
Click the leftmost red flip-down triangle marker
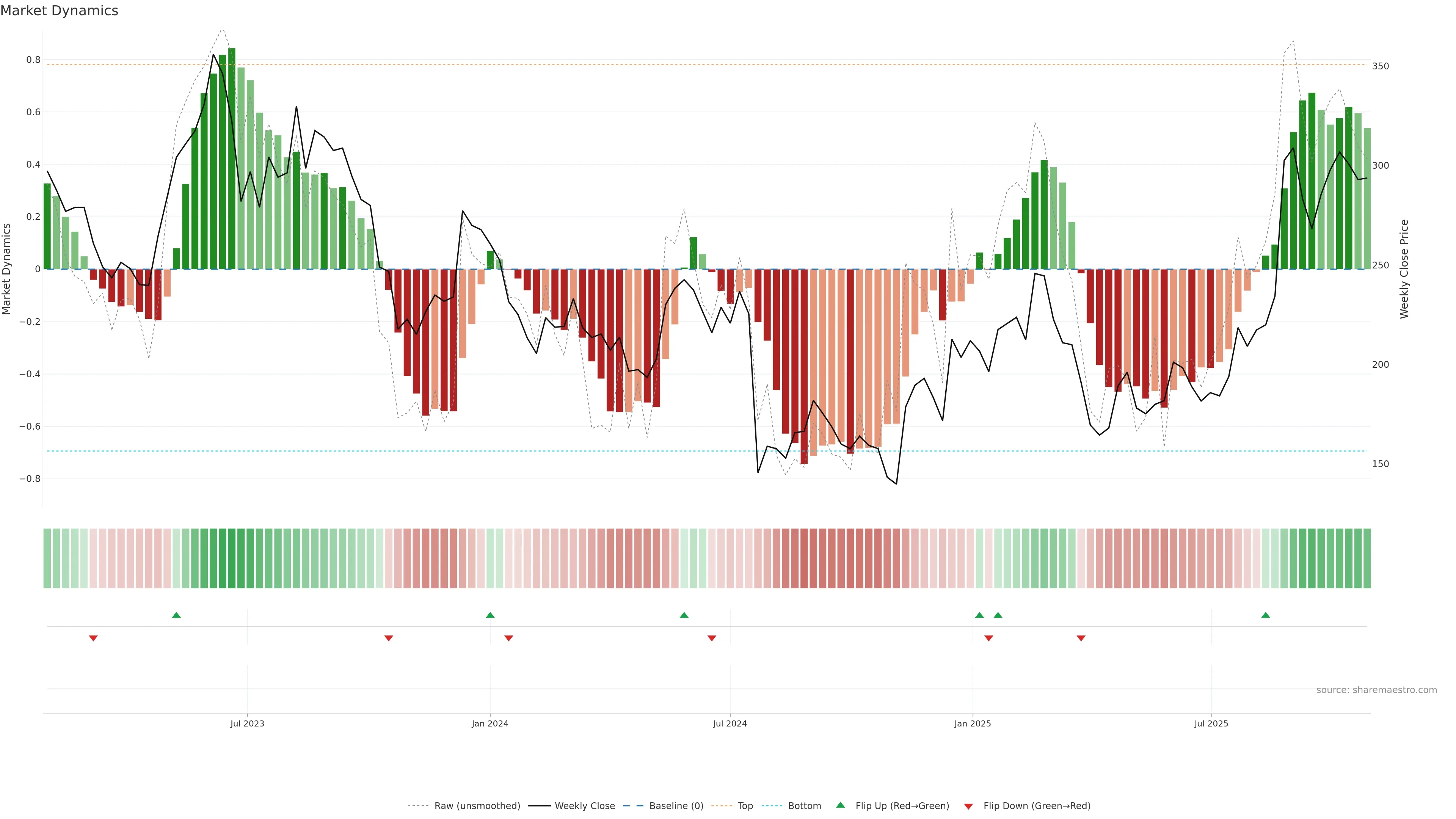(x=93, y=638)
